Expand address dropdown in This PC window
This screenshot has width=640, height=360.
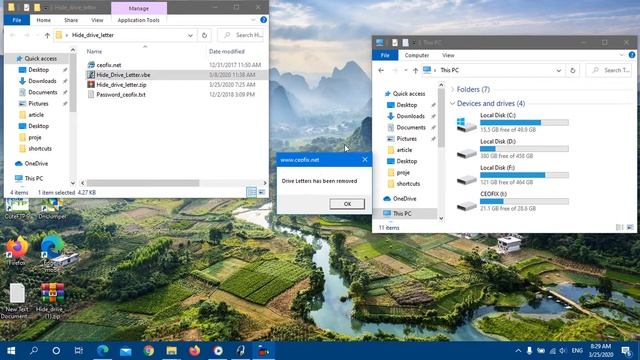click(x=559, y=71)
